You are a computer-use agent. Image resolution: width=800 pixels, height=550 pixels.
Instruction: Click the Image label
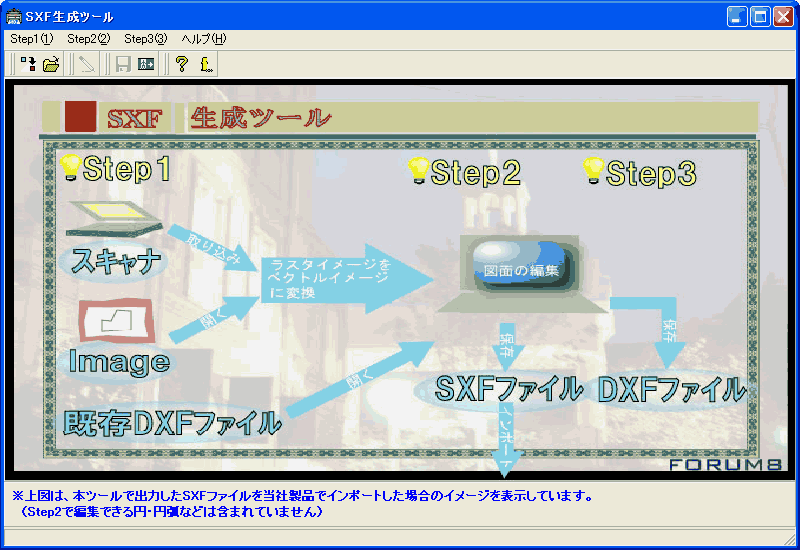[119, 362]
